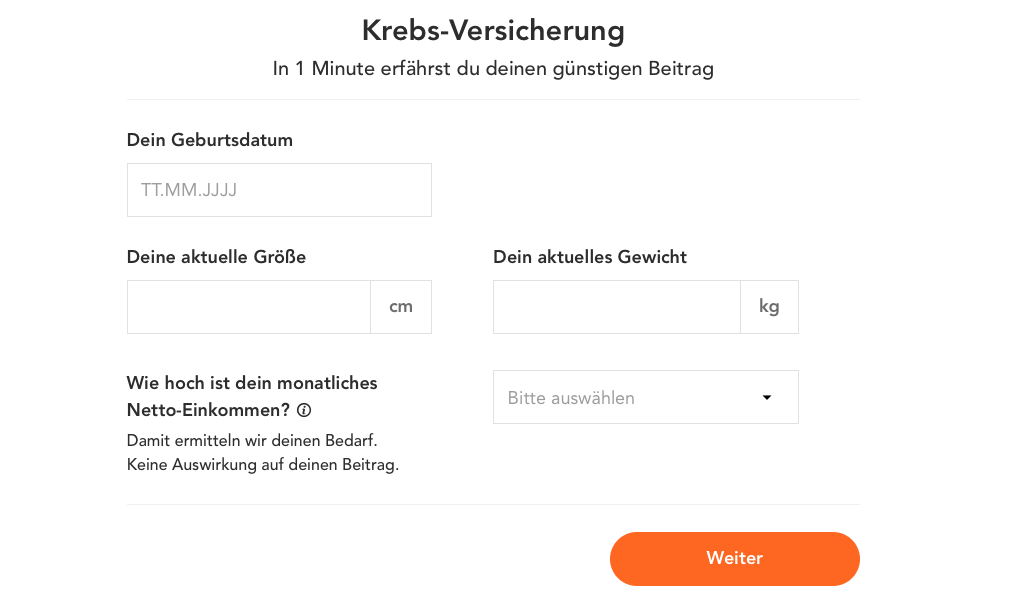Click into the Gewicht weight input box
The height and width of the screenshot is (609, 1030).
point(617,307)
